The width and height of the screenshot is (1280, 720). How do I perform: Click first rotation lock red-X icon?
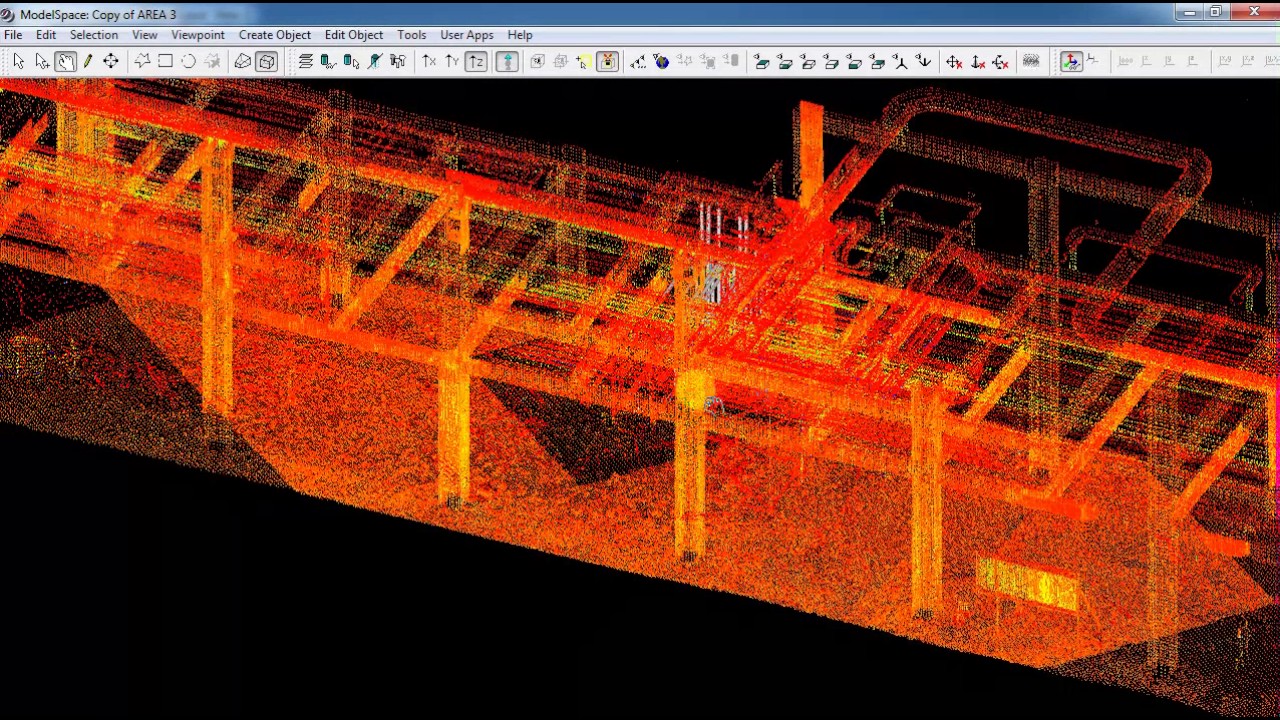(954, 62)
